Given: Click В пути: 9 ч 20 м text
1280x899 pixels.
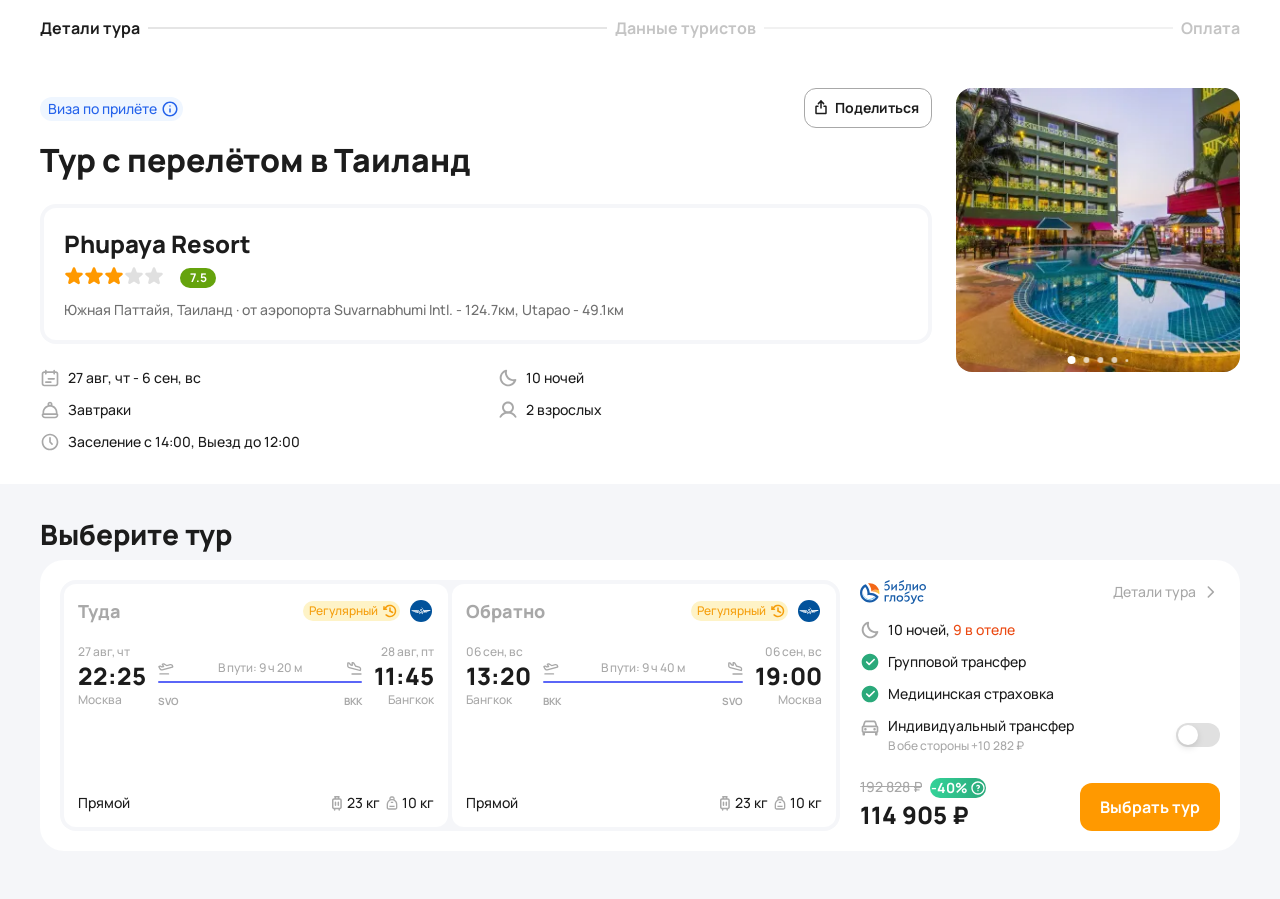Looking at the screenshot, I should click(260, 668).
